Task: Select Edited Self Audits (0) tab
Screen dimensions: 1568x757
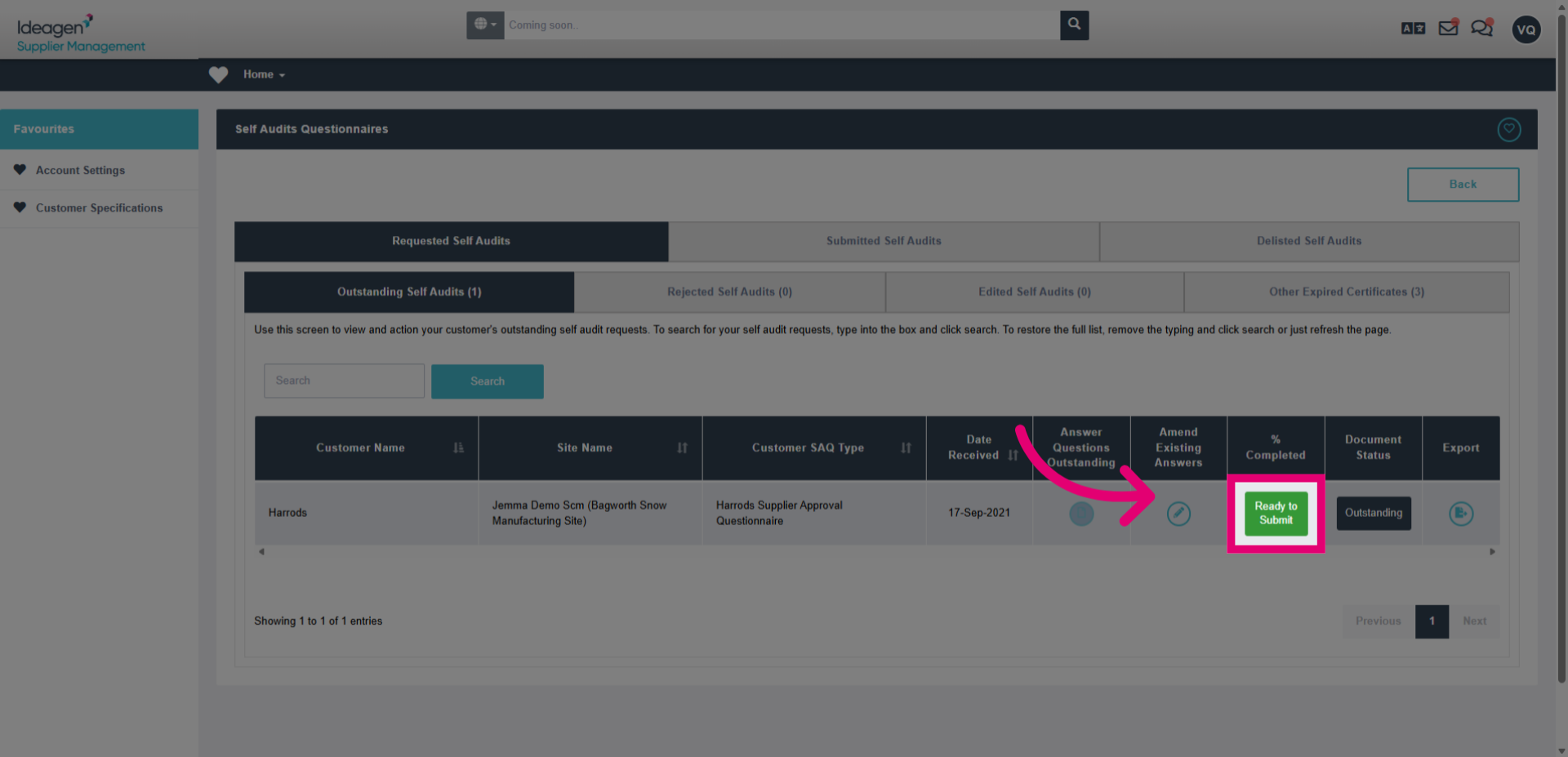Action: (x=1035, y=292)
